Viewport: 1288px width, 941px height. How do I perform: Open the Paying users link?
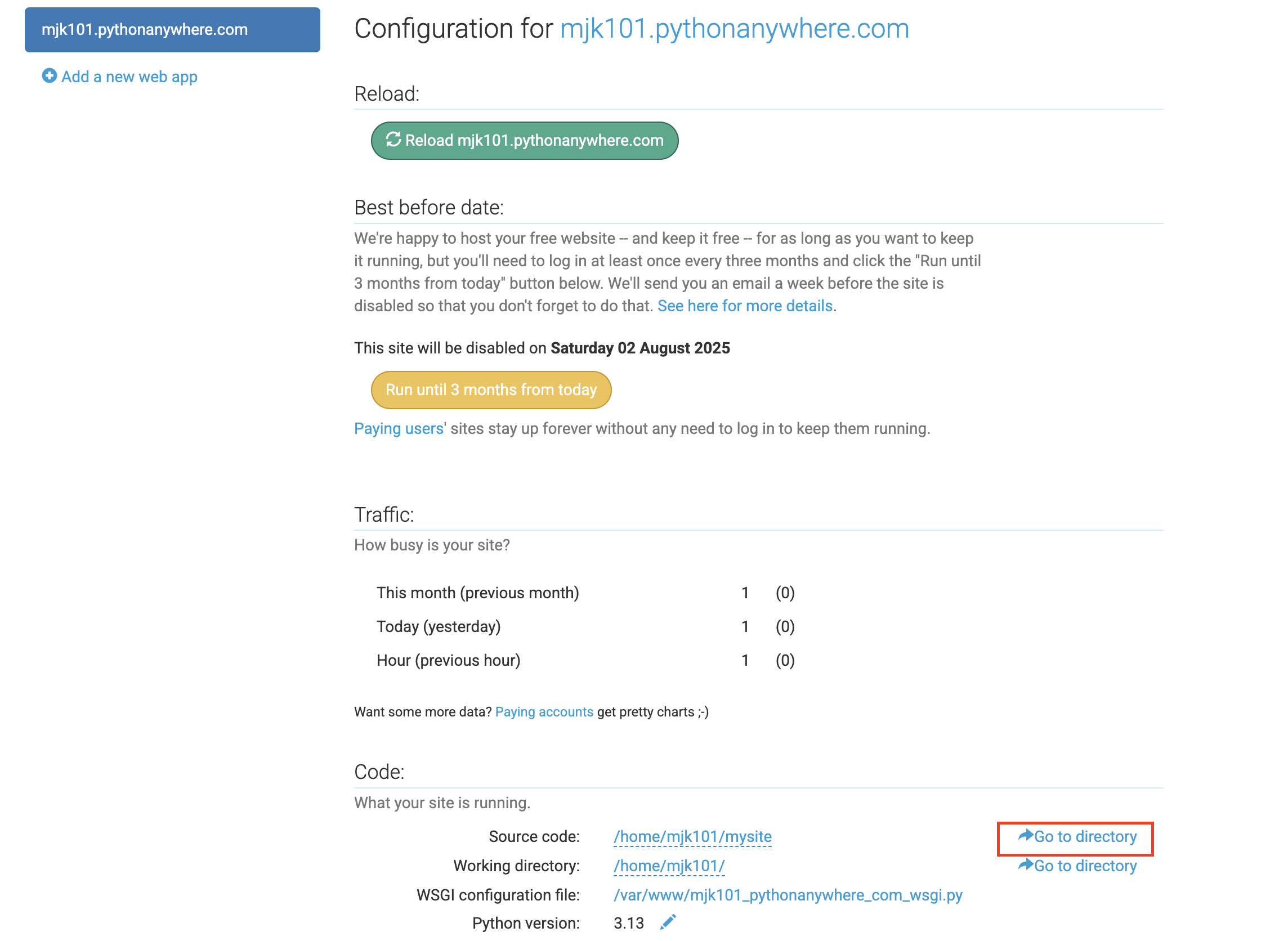[399, 428]
